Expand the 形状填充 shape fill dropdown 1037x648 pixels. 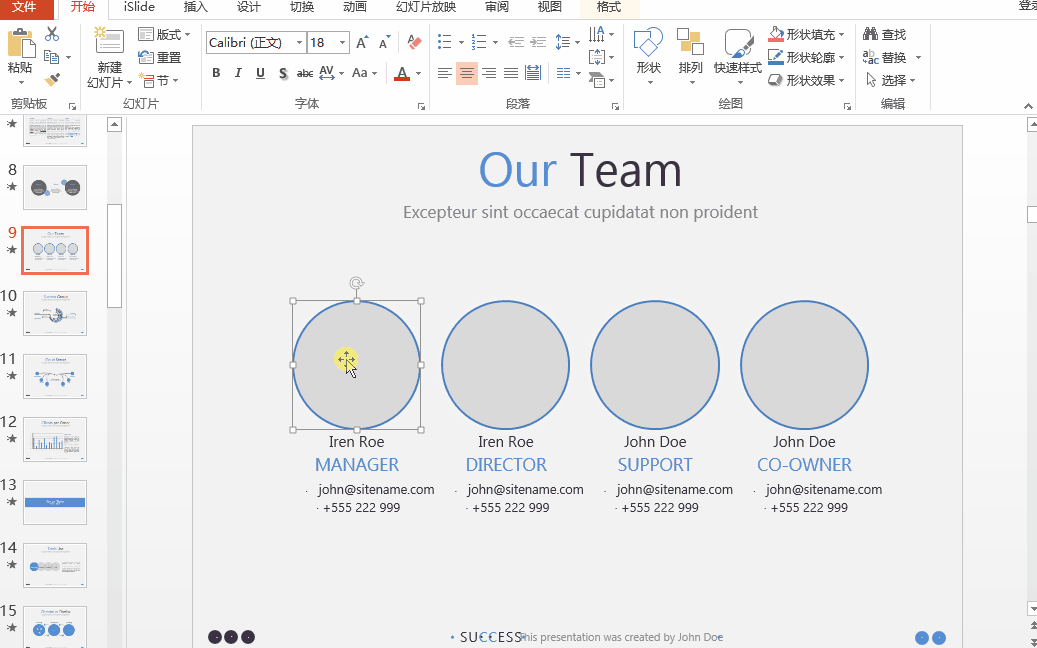[841, 35]
